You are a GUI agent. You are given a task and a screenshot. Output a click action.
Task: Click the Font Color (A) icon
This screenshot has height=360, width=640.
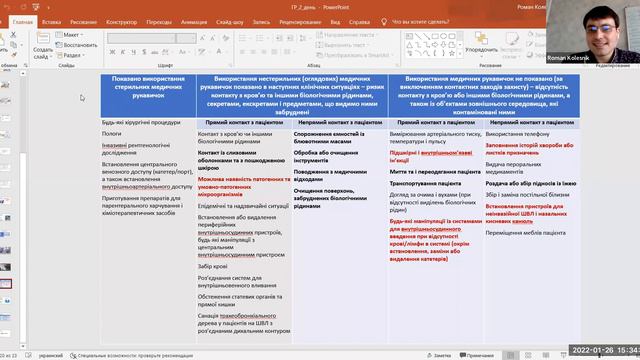coord(219,52)
